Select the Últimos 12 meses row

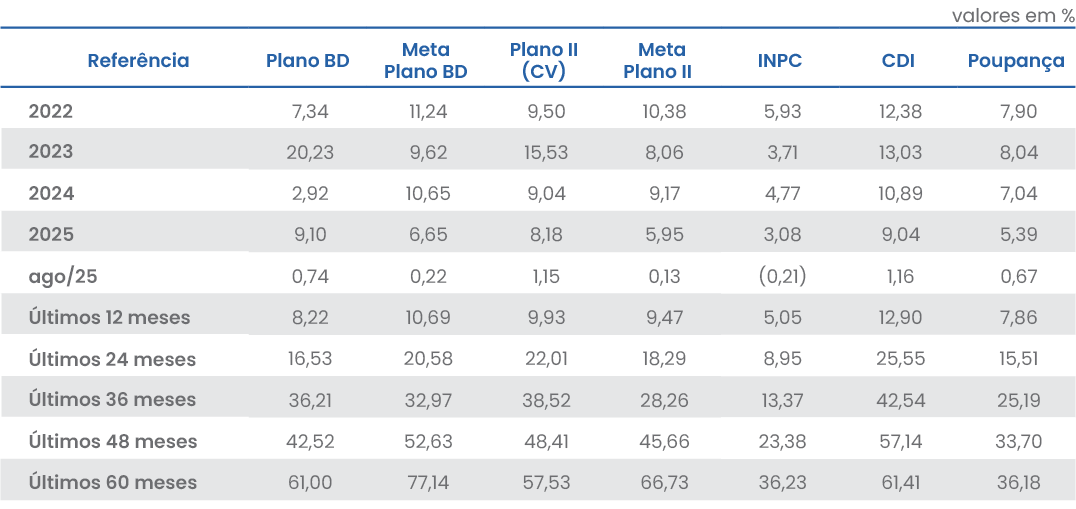tap(109, 318)
